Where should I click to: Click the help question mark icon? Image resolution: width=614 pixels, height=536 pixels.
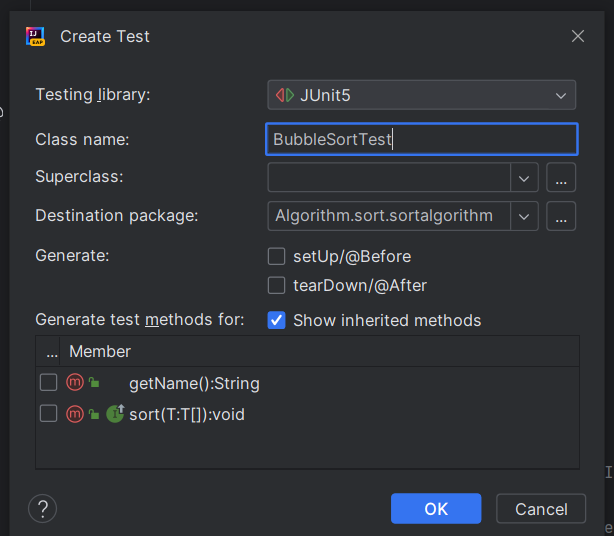click(x=42, y=509)
